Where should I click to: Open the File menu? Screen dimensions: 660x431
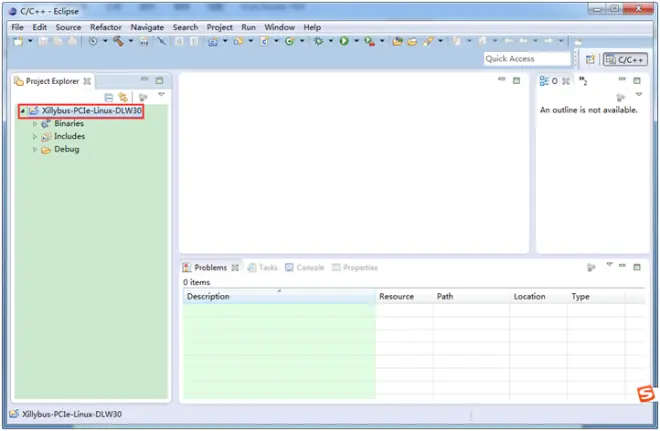17,27
